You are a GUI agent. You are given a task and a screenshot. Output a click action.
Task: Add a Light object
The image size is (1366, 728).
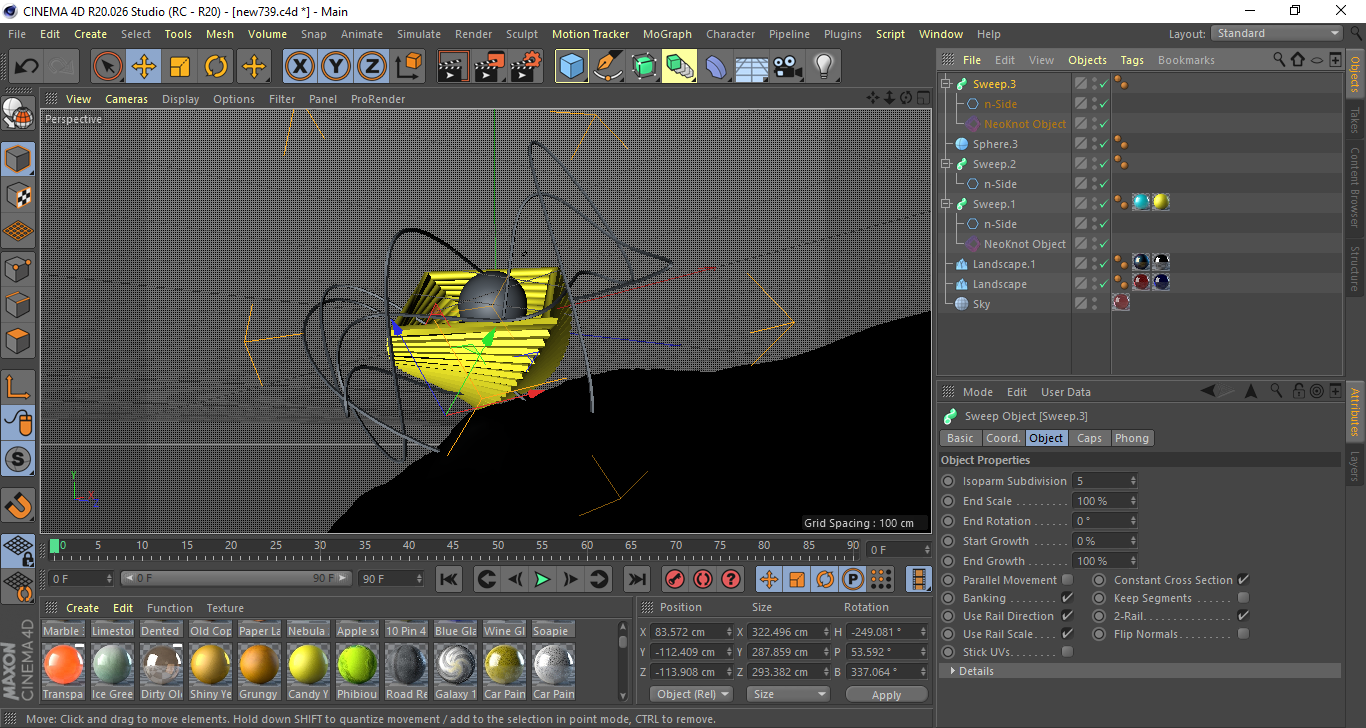click(823, 67)
